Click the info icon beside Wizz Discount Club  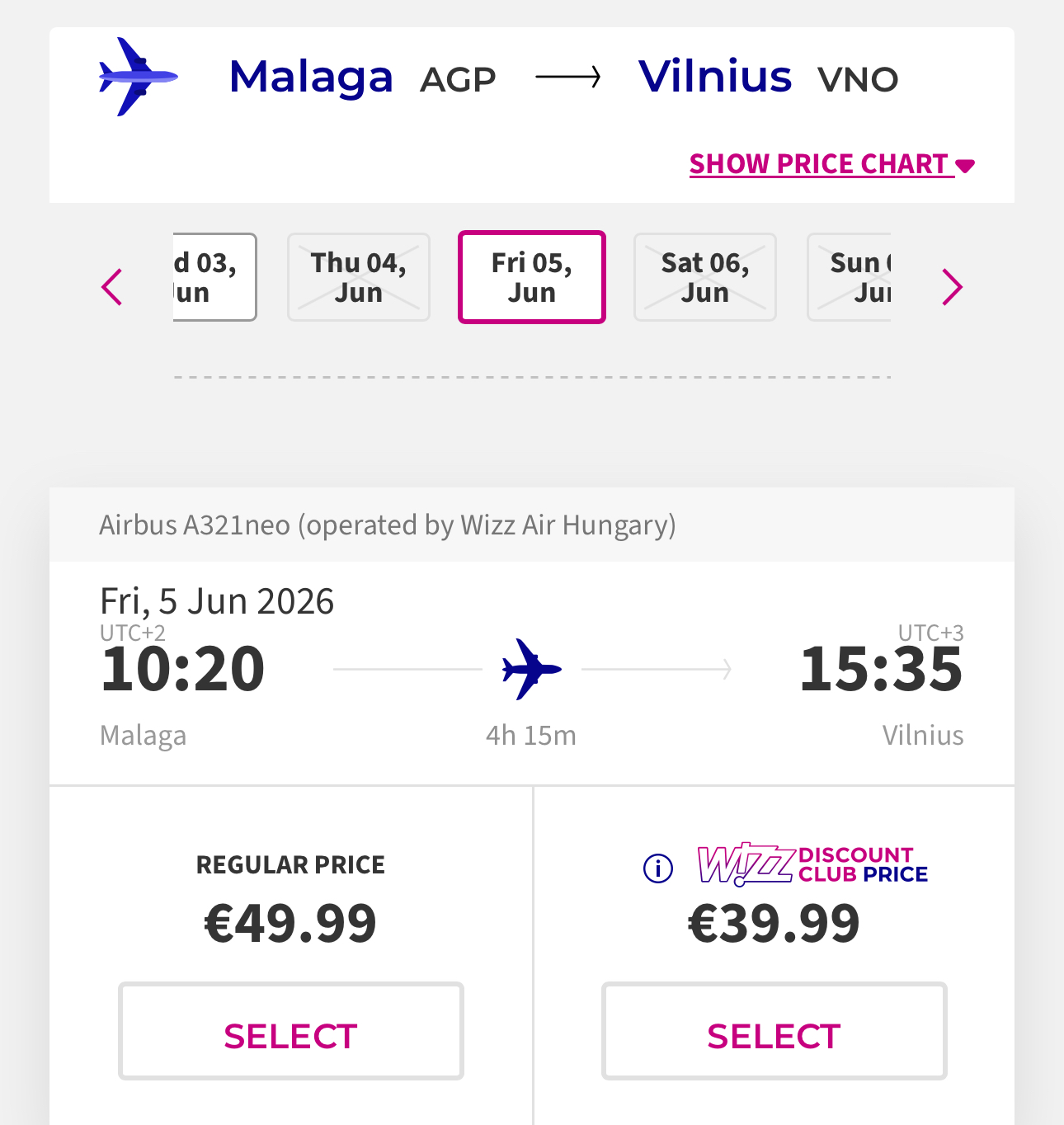tap(657, 868)
